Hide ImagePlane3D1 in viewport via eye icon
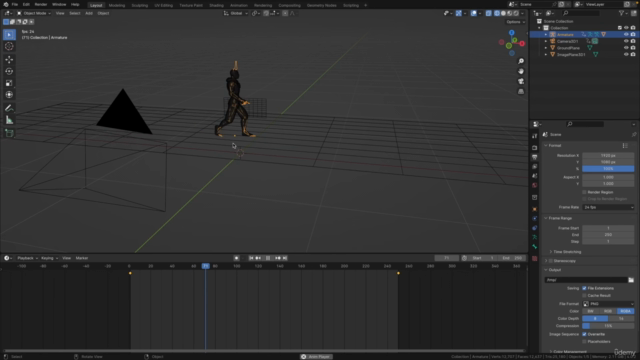 pos(626,54)
